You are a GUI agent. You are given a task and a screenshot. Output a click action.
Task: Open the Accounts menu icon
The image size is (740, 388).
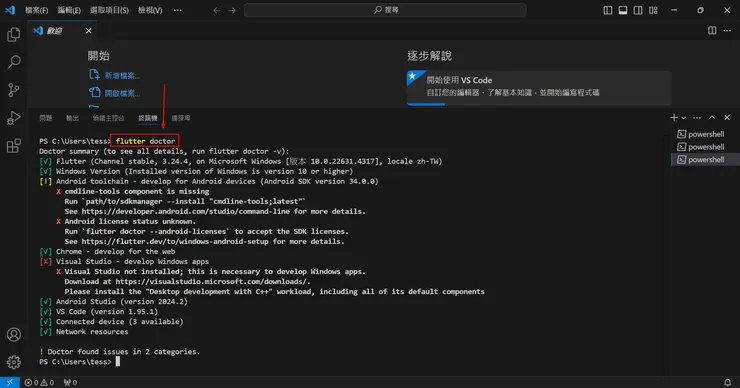[x=14, y=334]
